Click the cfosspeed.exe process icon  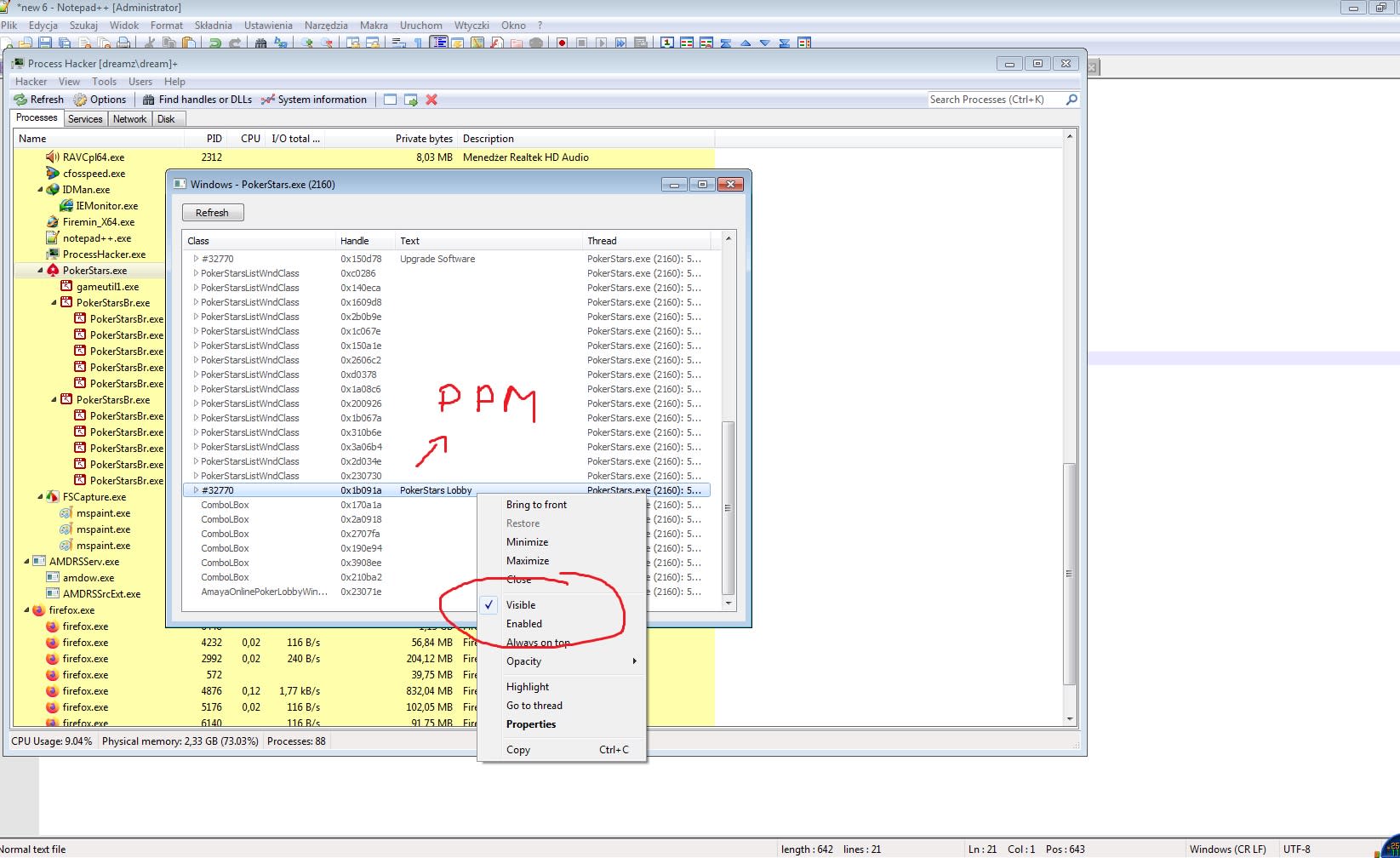coord(53,174)
